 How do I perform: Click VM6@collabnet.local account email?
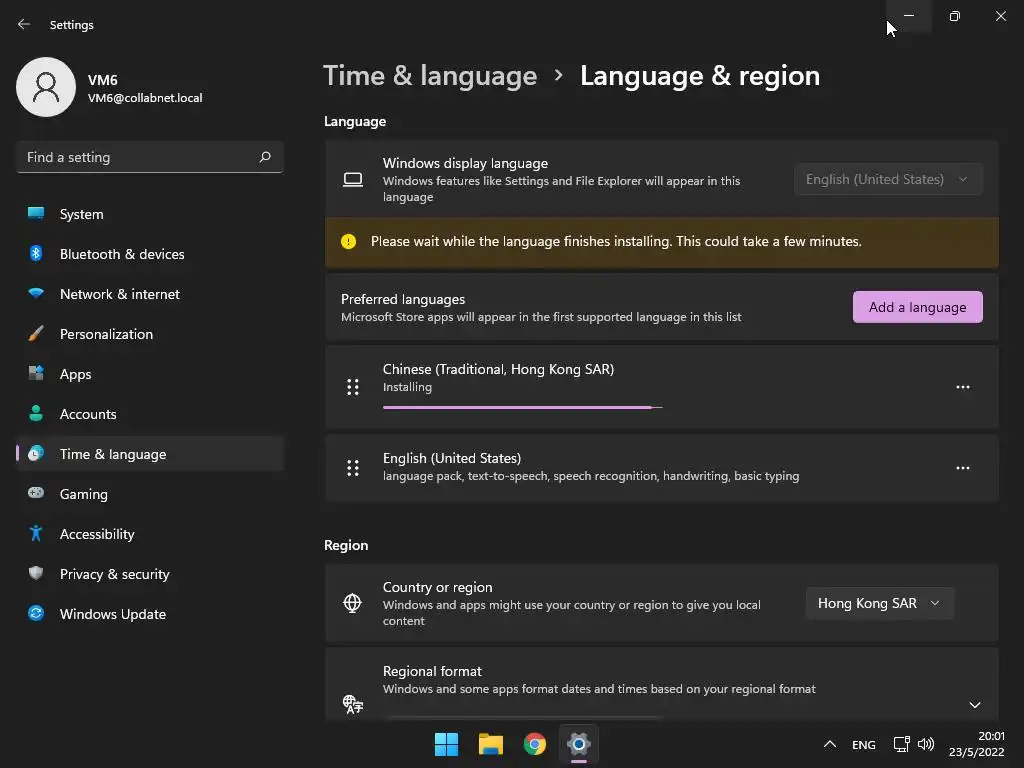click(145, 98)
